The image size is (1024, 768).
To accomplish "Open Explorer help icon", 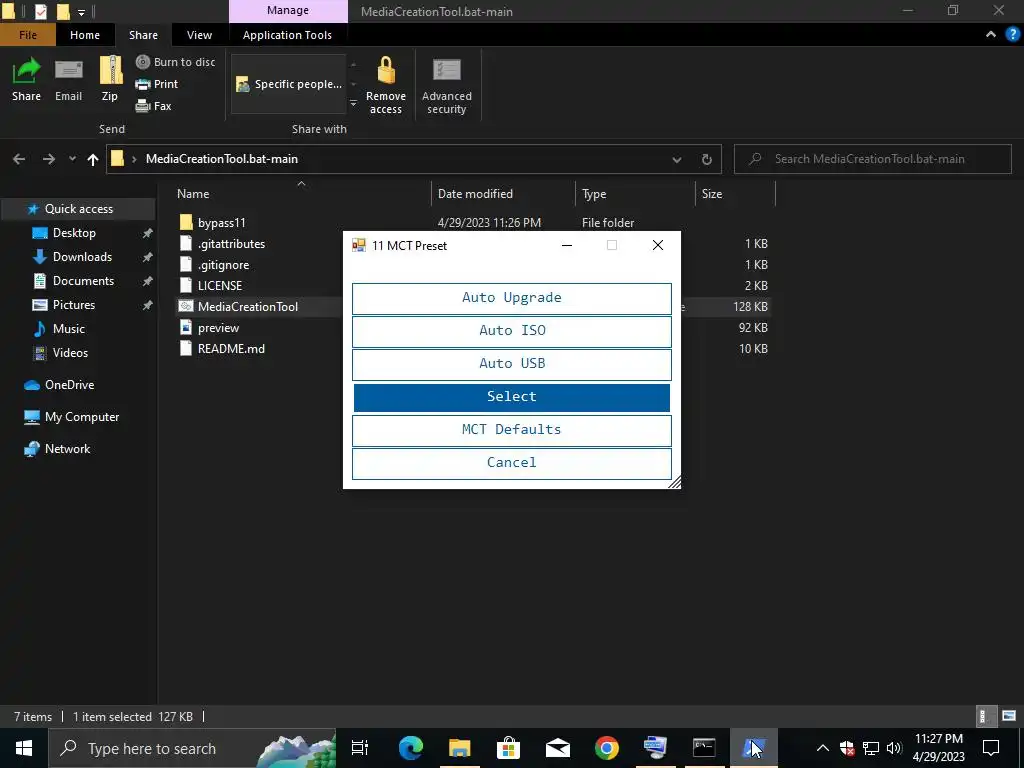I will click(1012, 35).
